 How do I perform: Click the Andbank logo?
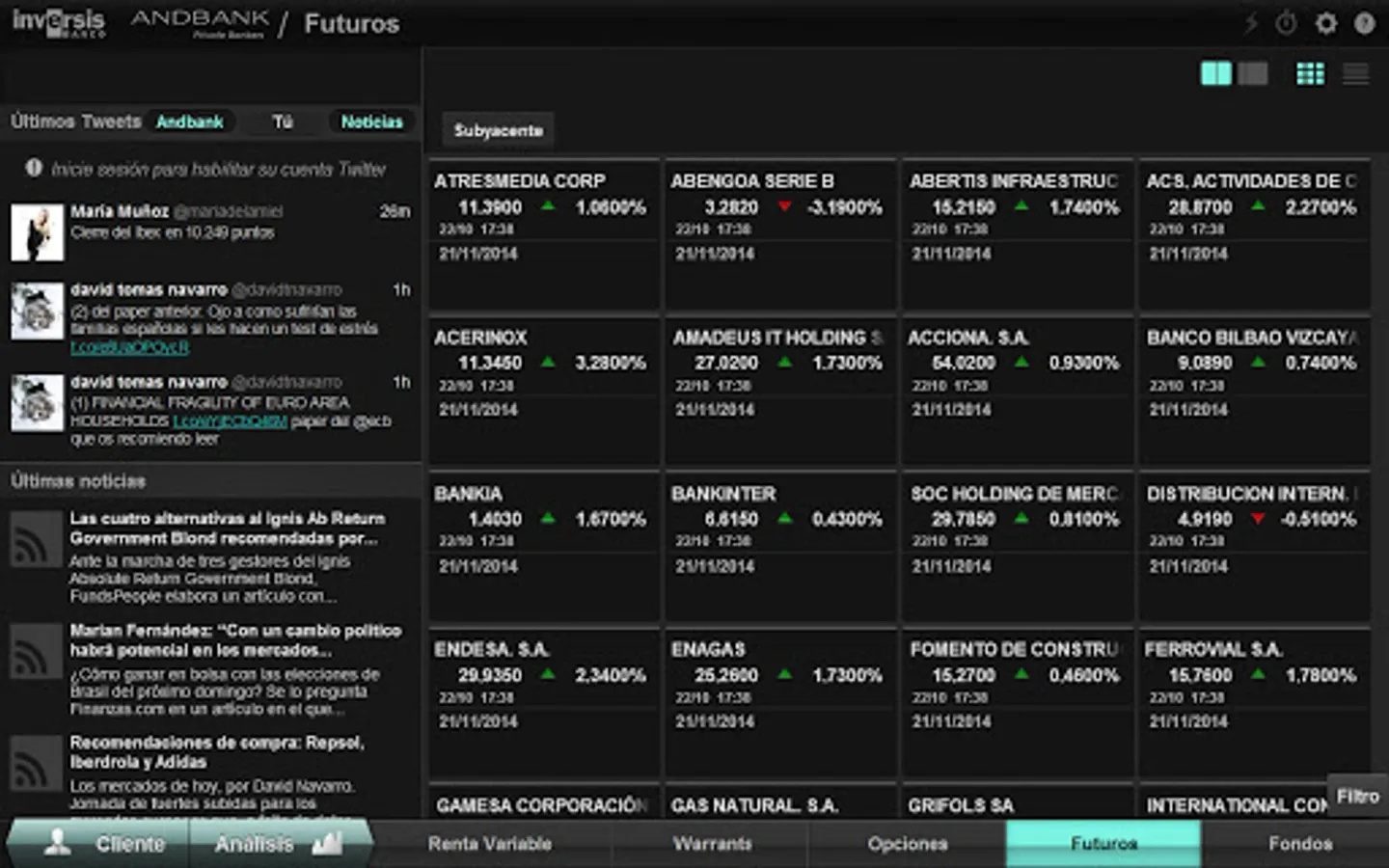pyautogui.click(x=200, y=23)
